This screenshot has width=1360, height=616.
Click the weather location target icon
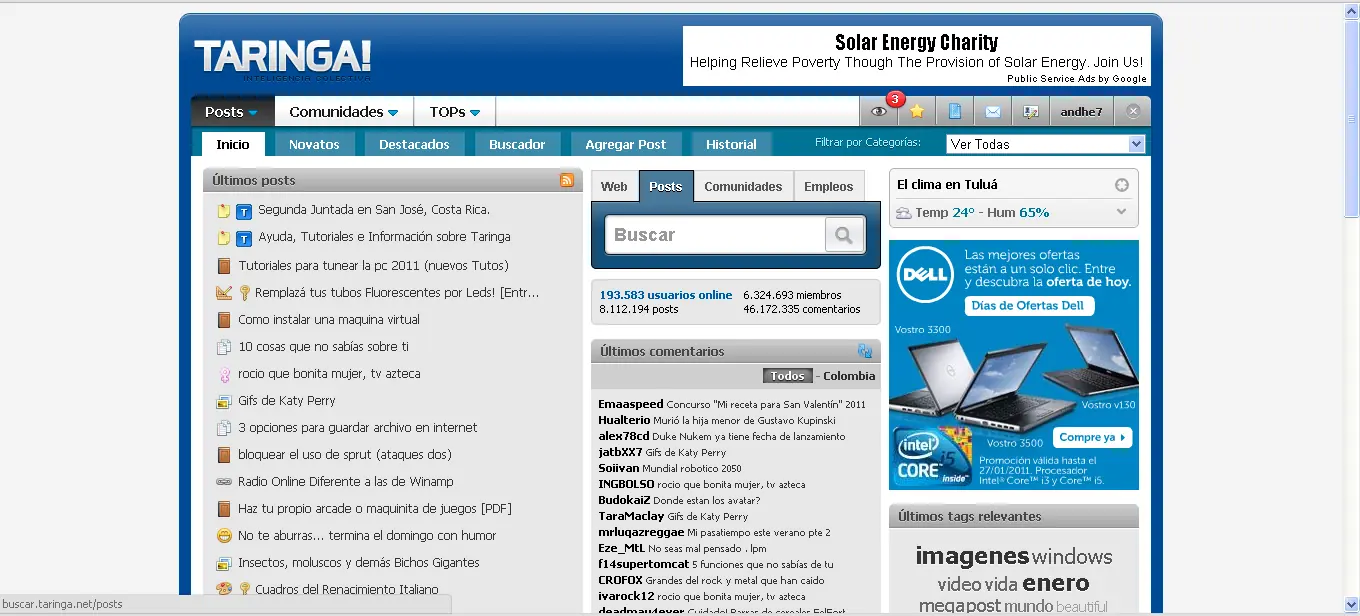1122,185
